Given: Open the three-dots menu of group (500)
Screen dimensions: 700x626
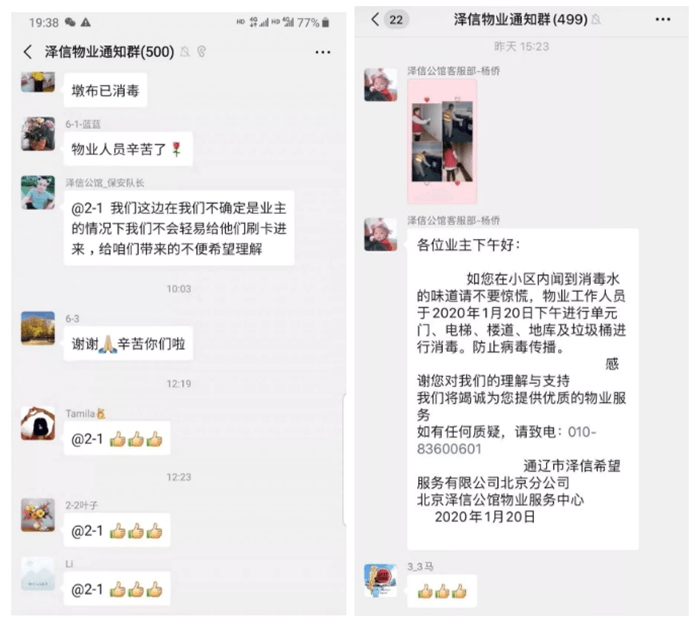Looking at the screenshot, I should [x=322, y=52].
